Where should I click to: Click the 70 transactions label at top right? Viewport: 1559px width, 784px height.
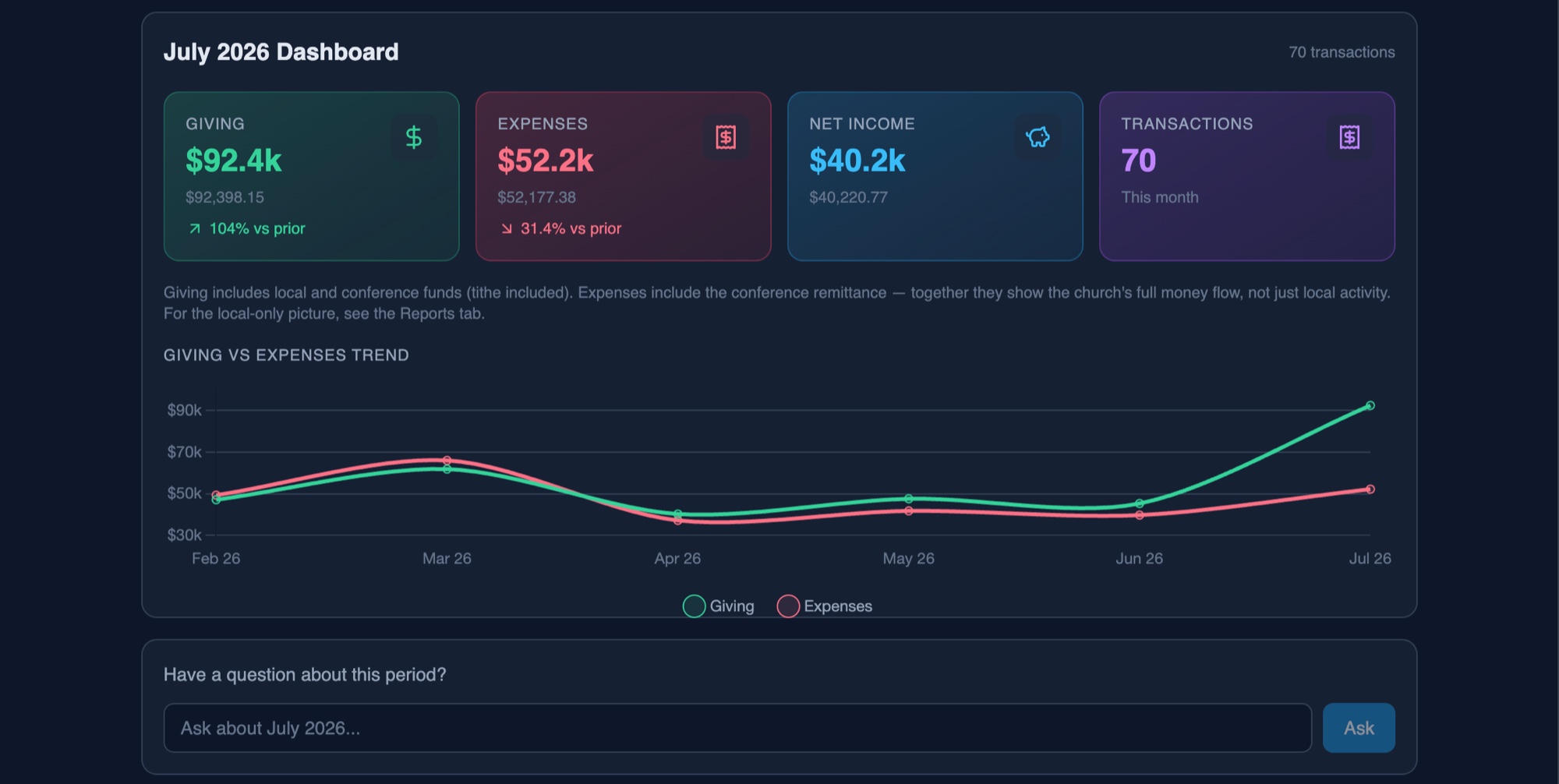(1342, 52)
